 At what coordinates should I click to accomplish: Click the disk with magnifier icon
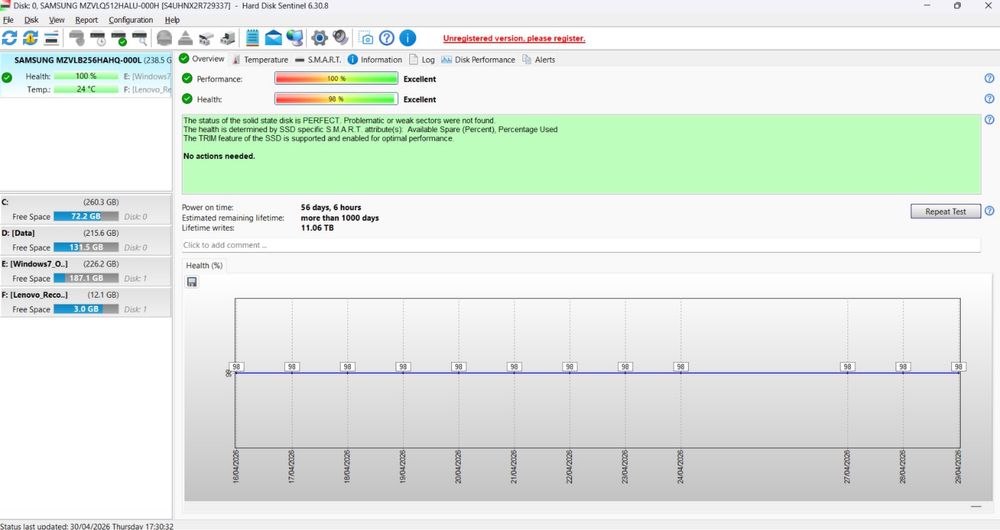(140, 38)
